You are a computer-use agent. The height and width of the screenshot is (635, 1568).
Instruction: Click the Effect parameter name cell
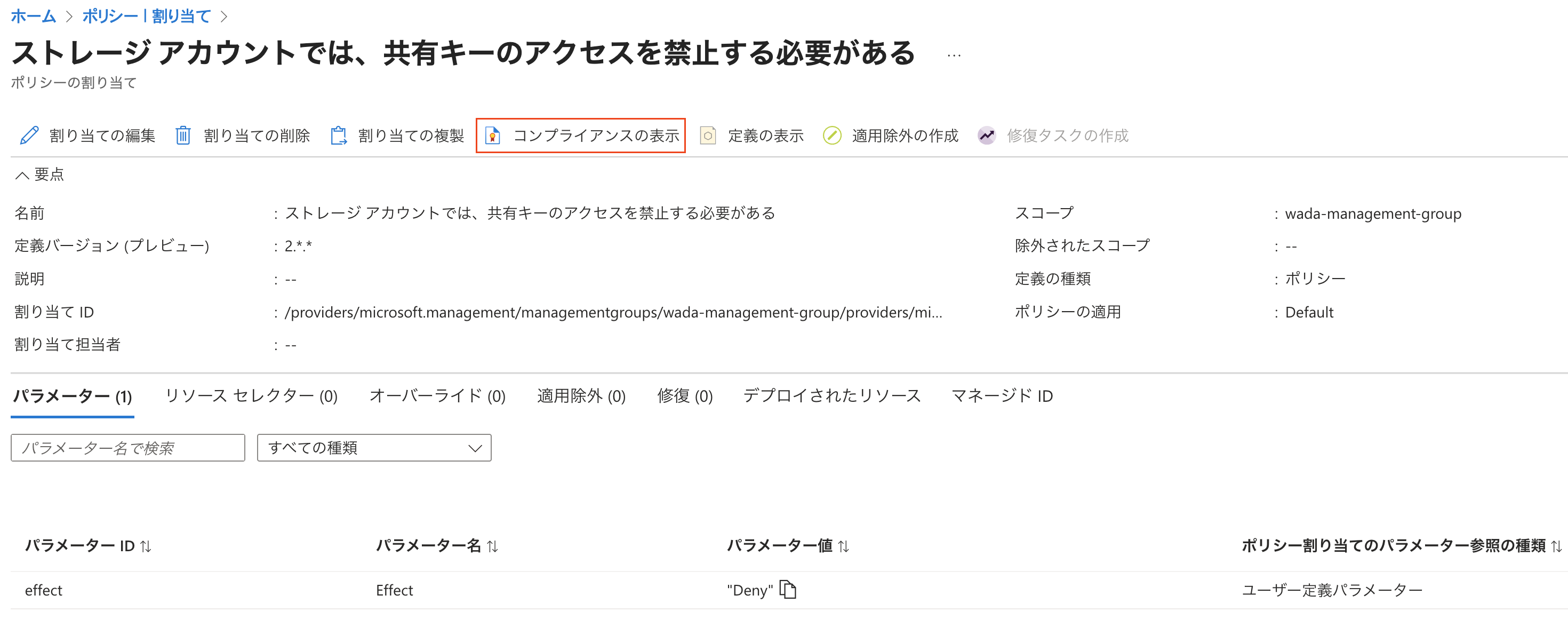click(x=395, y=590)
